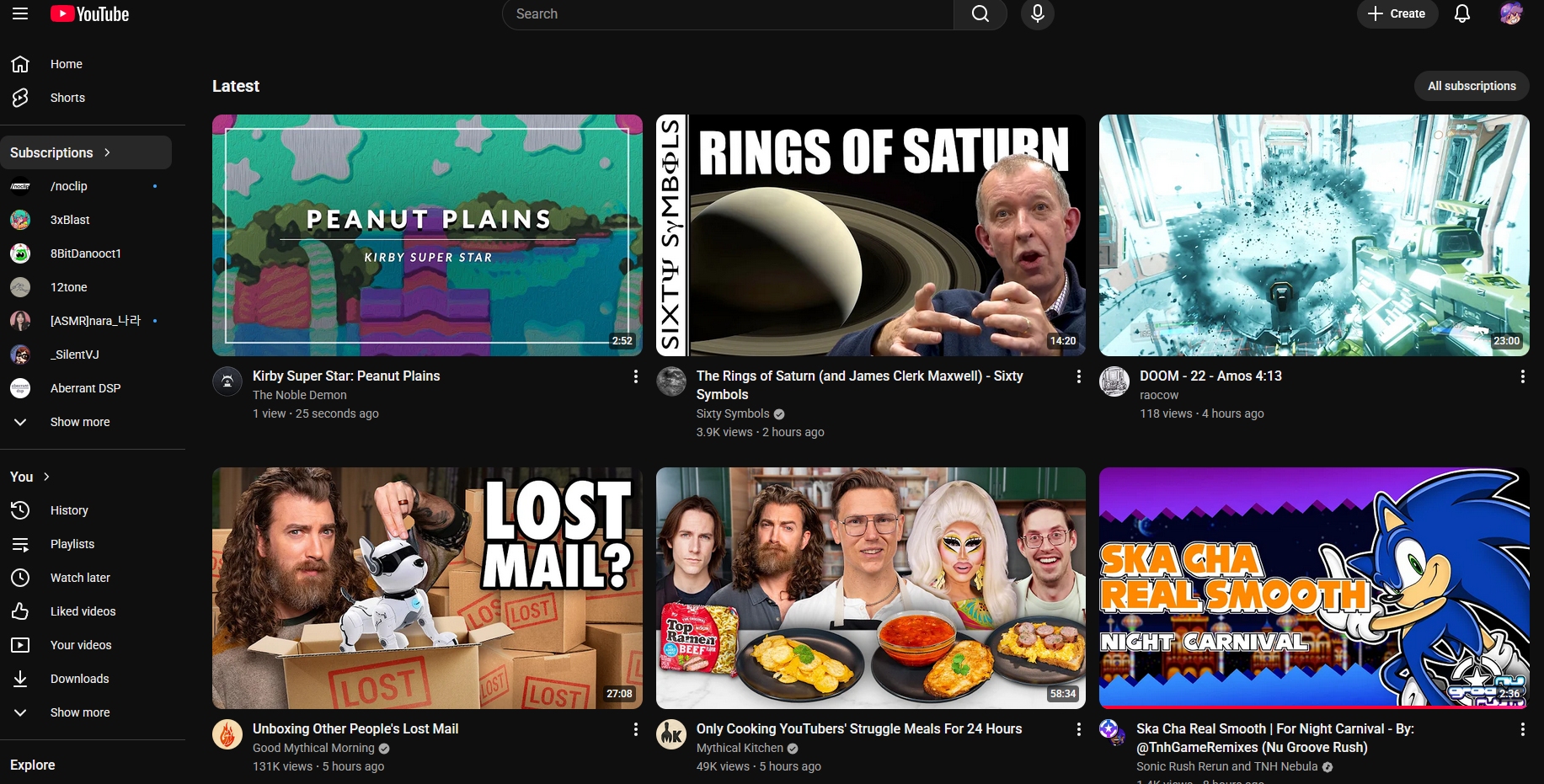
Task: Click the Create button
Action: coord(1396,14)
